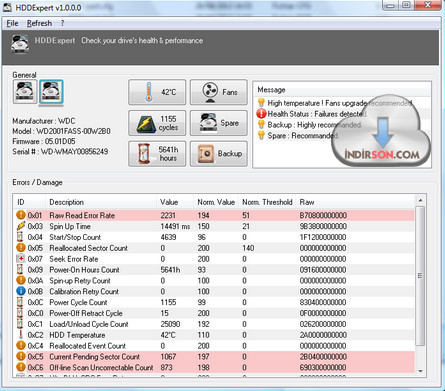Close the HDDExpert window
This screenshot has width=445, height=391.
[x=428, y=5]
